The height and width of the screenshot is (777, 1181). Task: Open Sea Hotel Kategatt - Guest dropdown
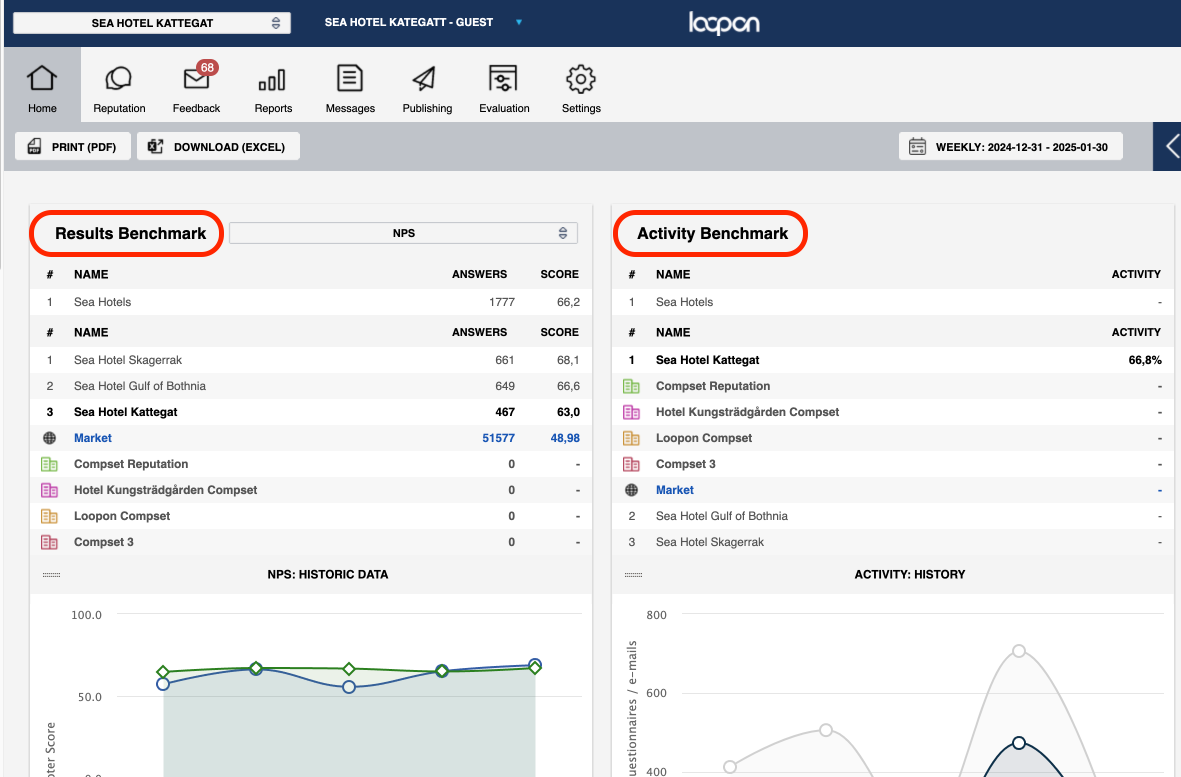(x=423, y=23)
